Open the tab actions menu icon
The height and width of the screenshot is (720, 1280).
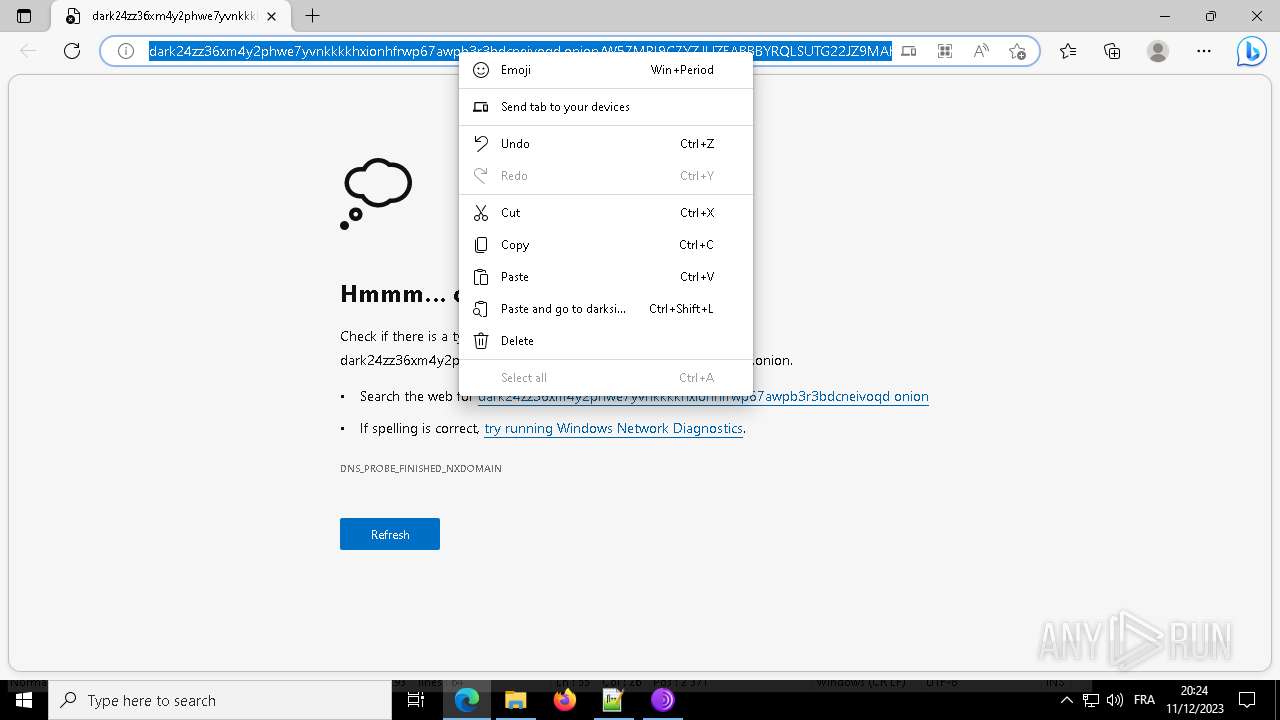[24, 16]
